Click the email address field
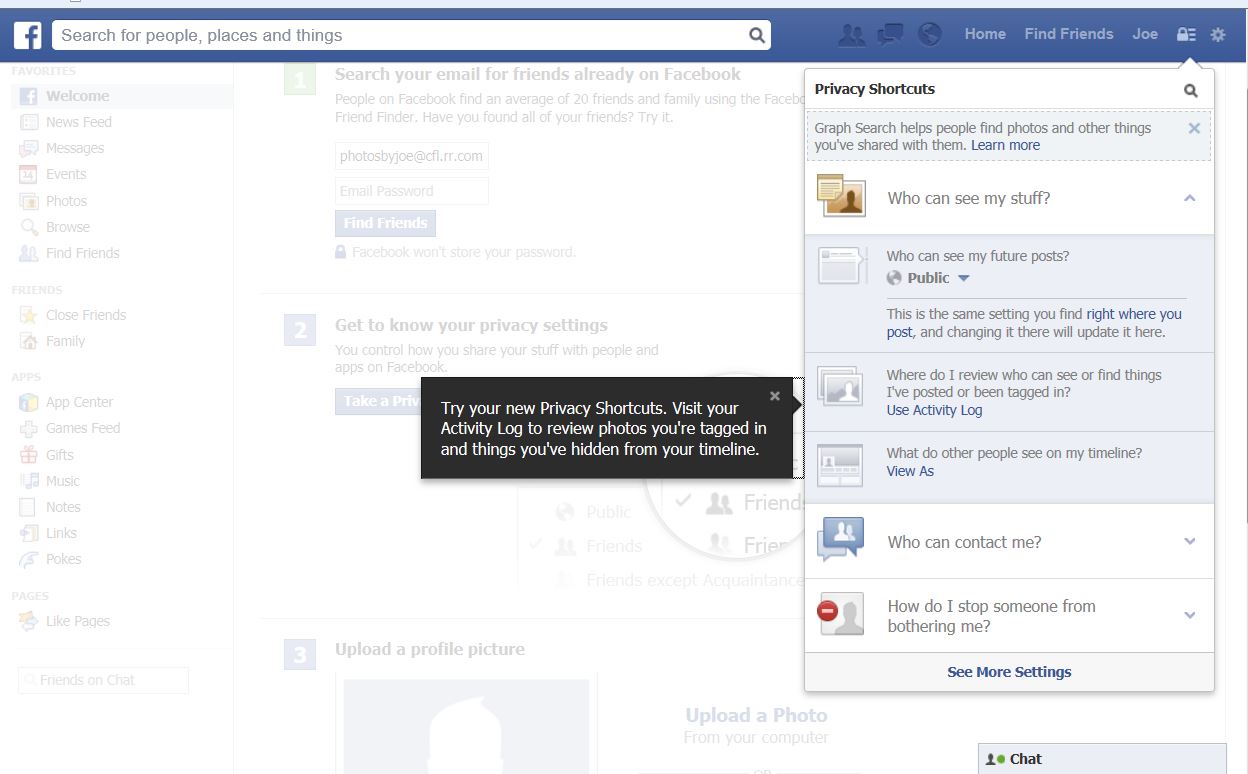Image resolution: width=1248 pixels, height=774 pixels. [x=412, y=156]
